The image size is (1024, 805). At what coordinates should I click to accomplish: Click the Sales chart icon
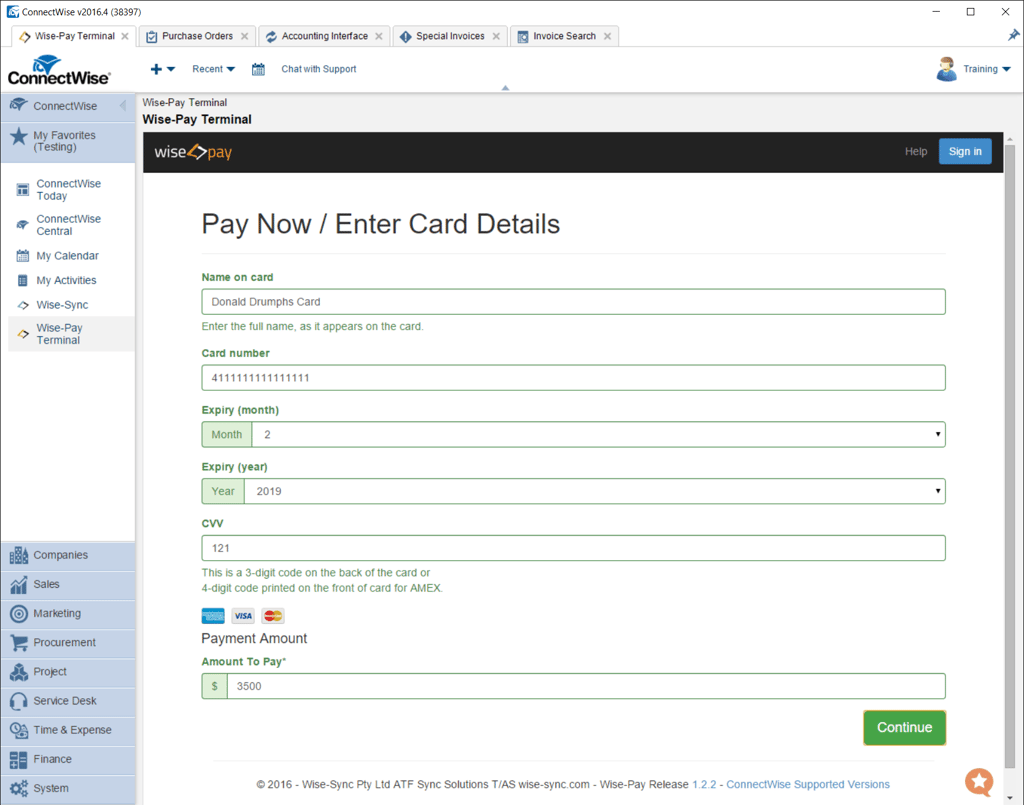tap(19, 585)
